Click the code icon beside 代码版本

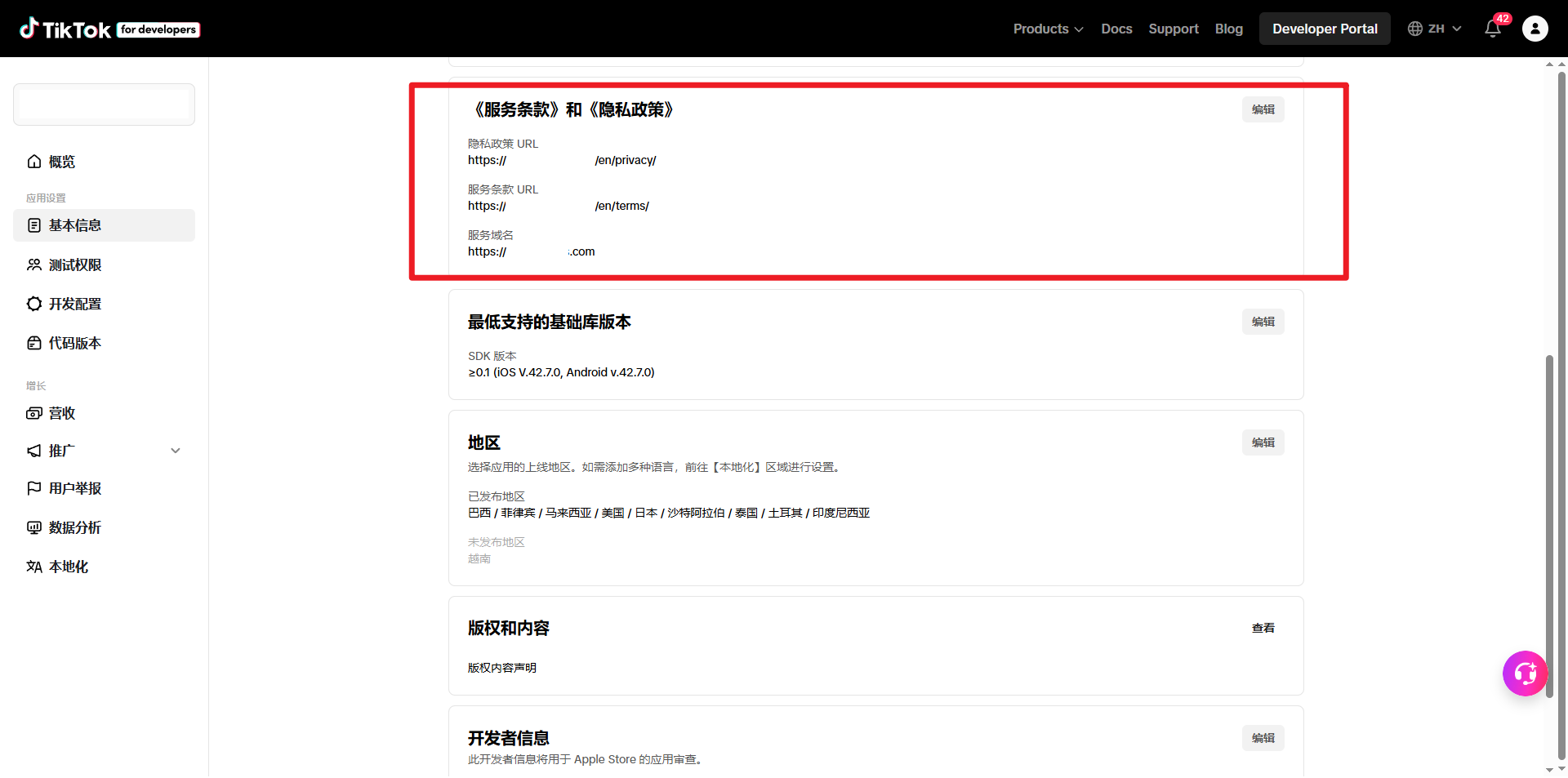pos(34,343)
